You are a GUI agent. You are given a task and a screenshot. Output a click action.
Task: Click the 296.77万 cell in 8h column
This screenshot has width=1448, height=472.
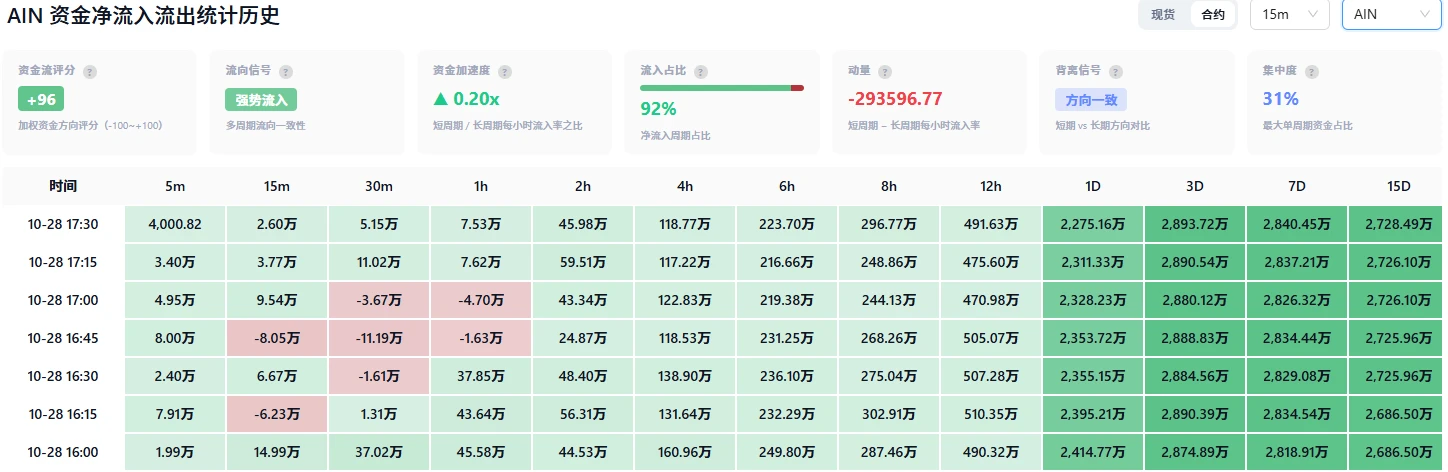coord(889,224)
